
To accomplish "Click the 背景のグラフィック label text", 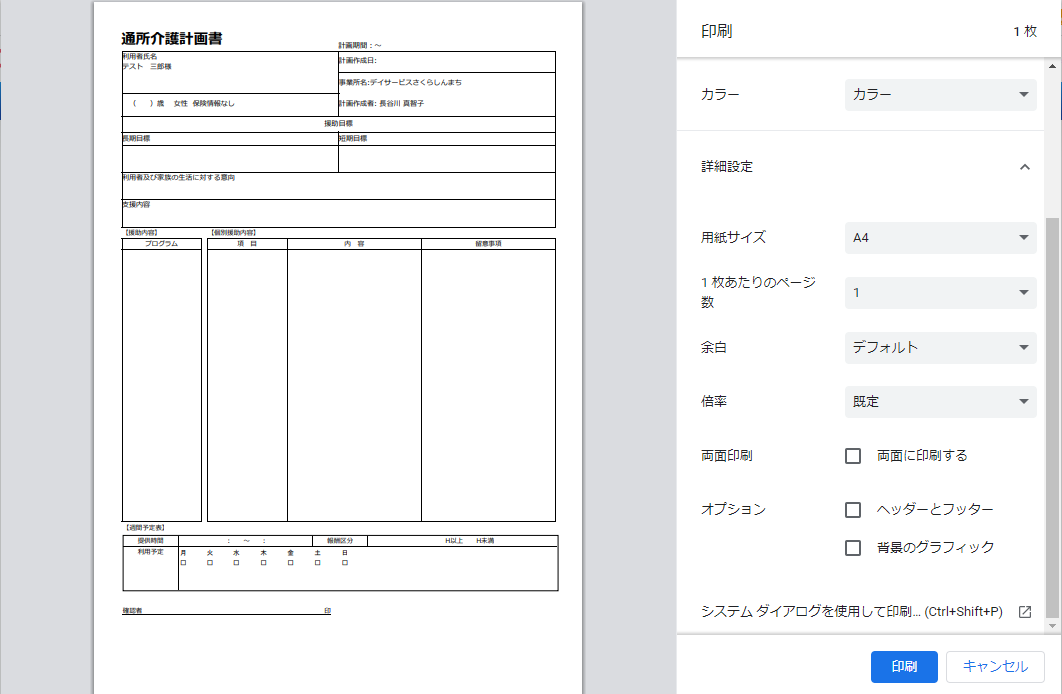I will (x=935, y=548).
